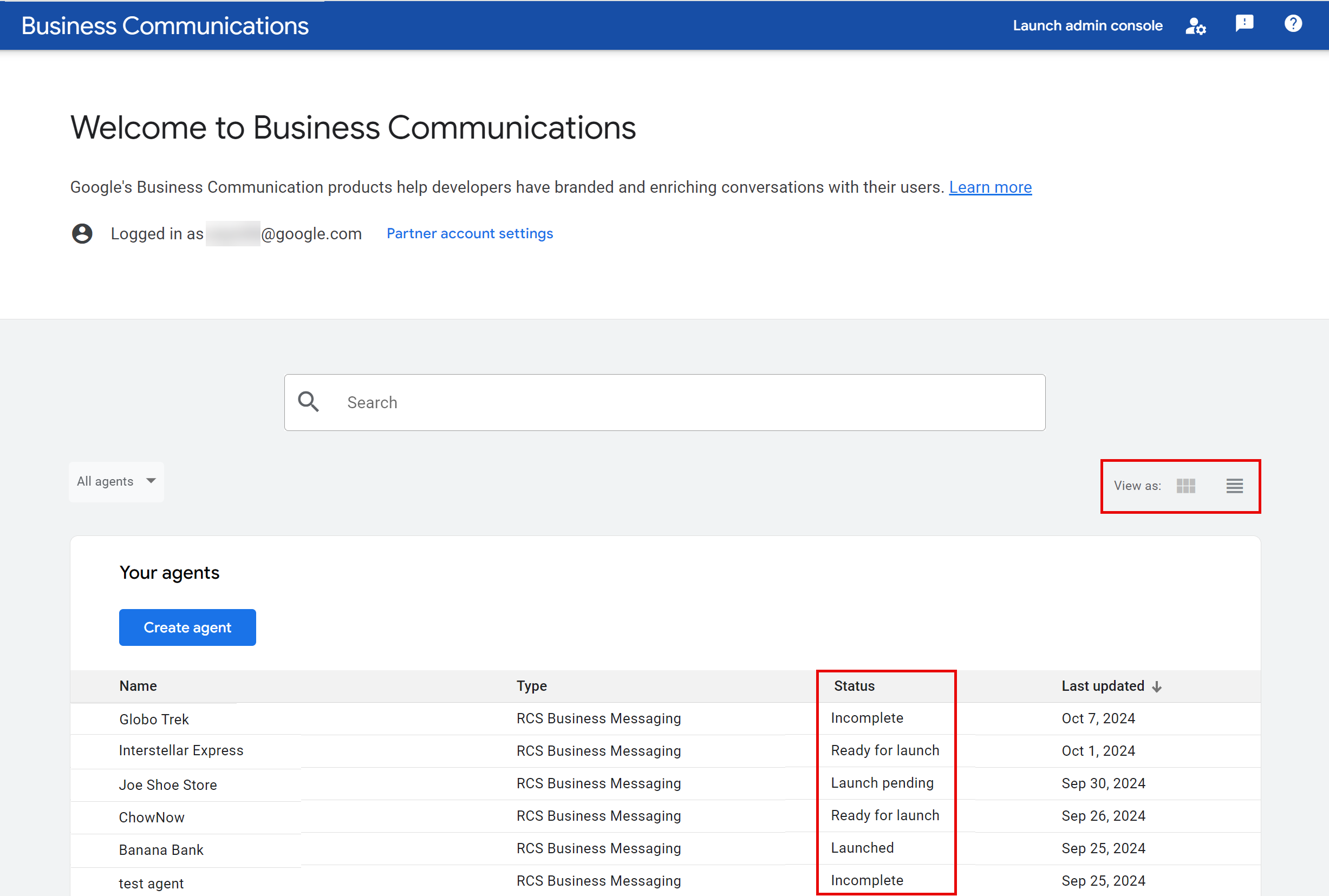Toggle the list view layout
1329x896 pixels.
[x=1235, y=485]
